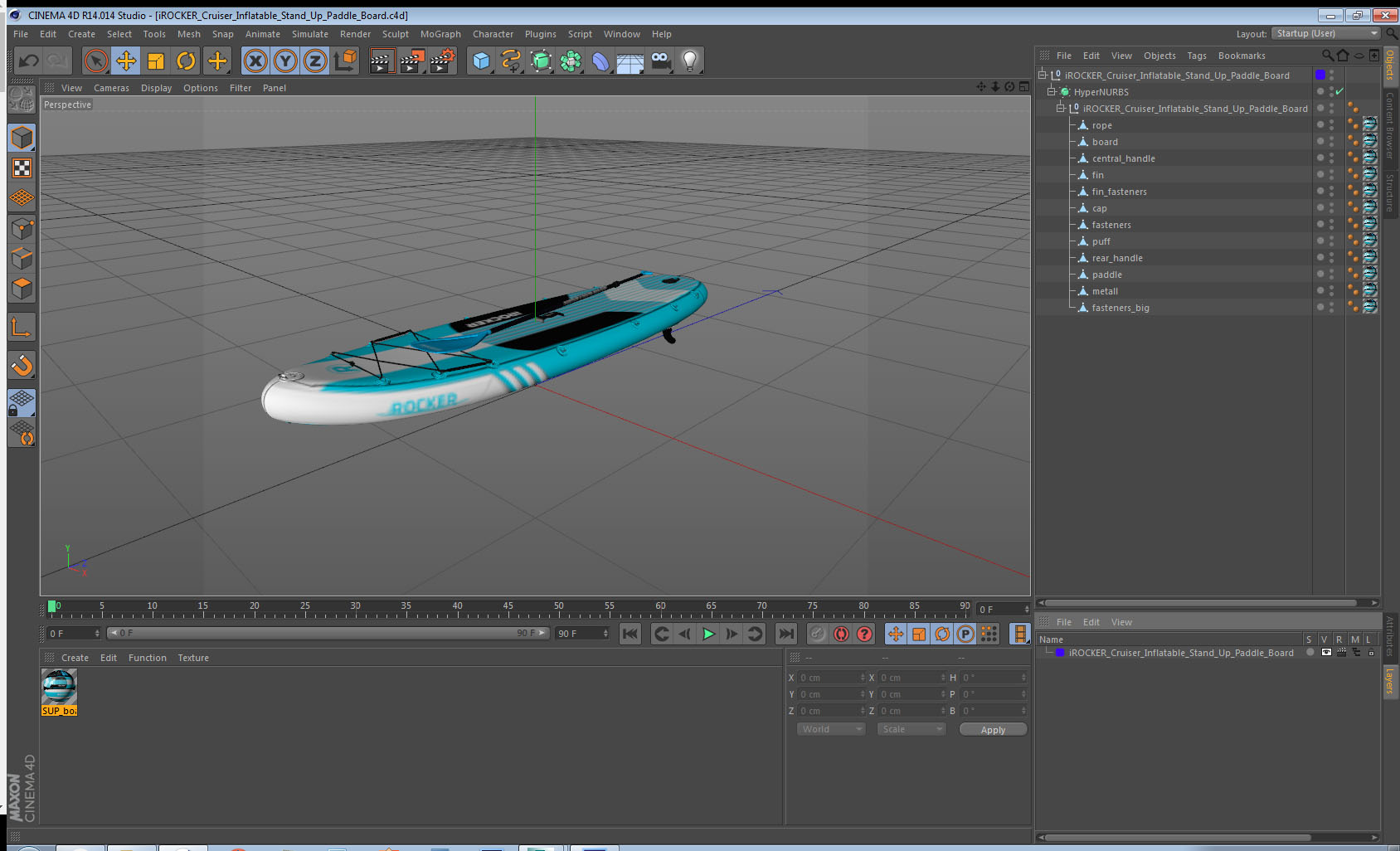The width and height of the screenshot is (1400, 851).
Task: Open the Floor environment objects icon
Action: 630,61
